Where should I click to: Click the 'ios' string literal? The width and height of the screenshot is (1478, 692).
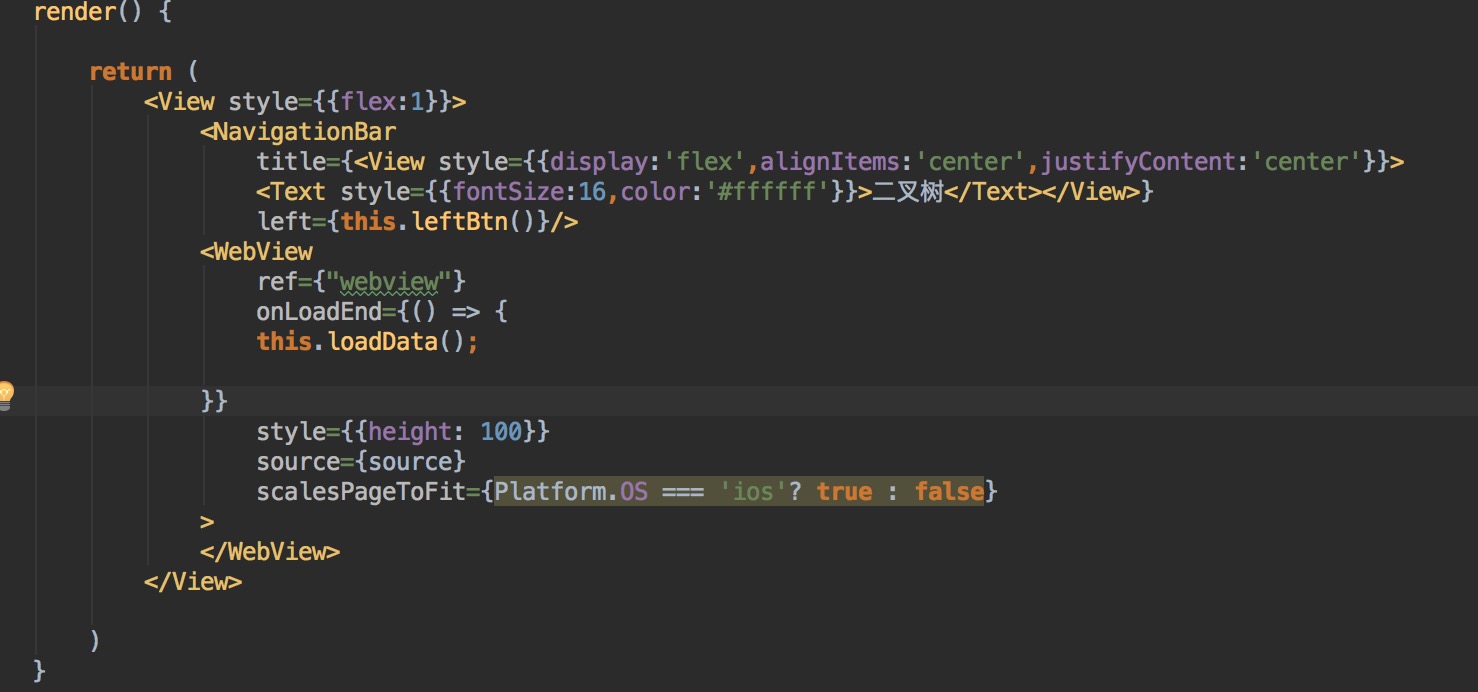coord(753,492)
